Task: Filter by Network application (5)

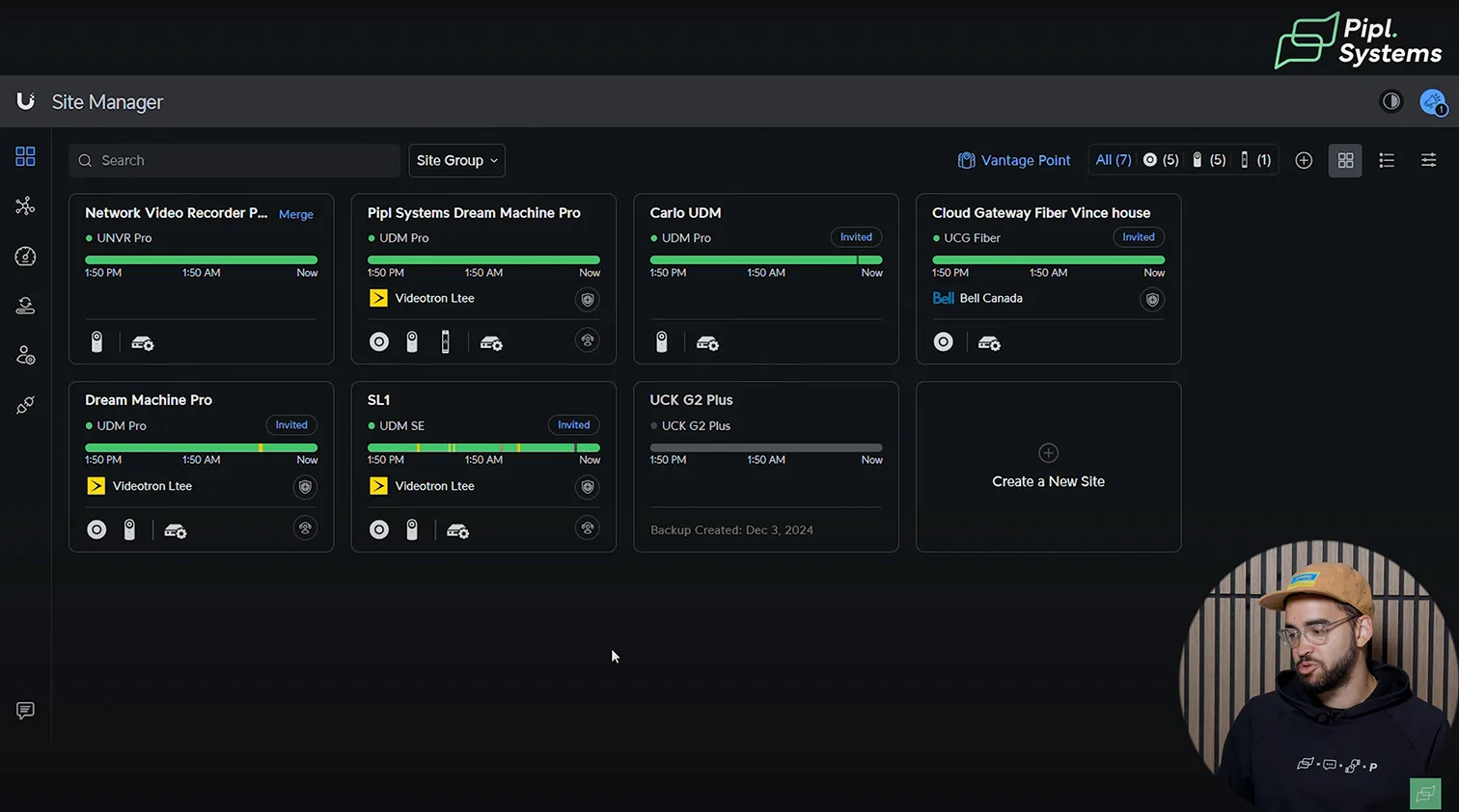Action: (1161, 160)
